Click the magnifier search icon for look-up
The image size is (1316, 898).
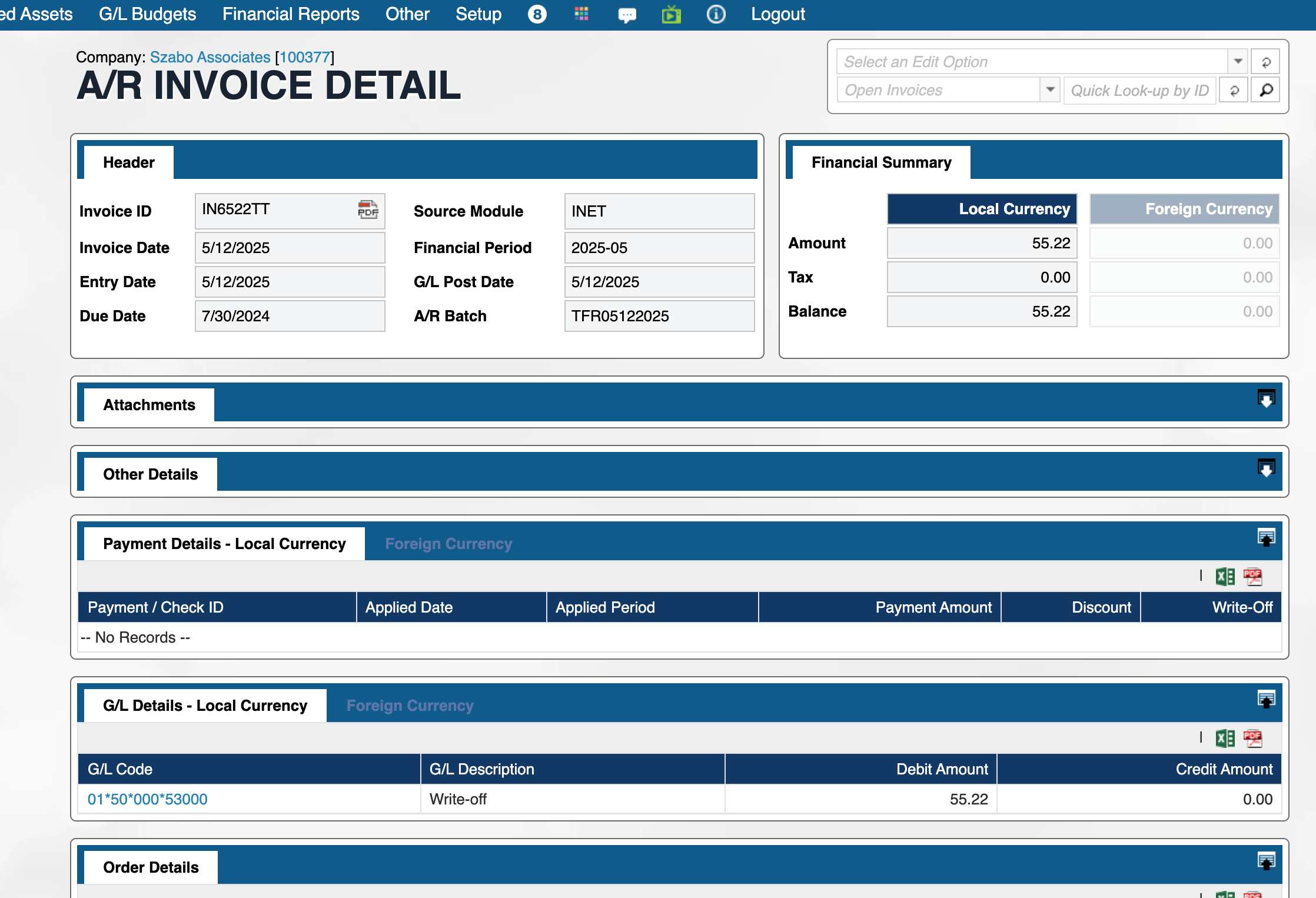1265,90
